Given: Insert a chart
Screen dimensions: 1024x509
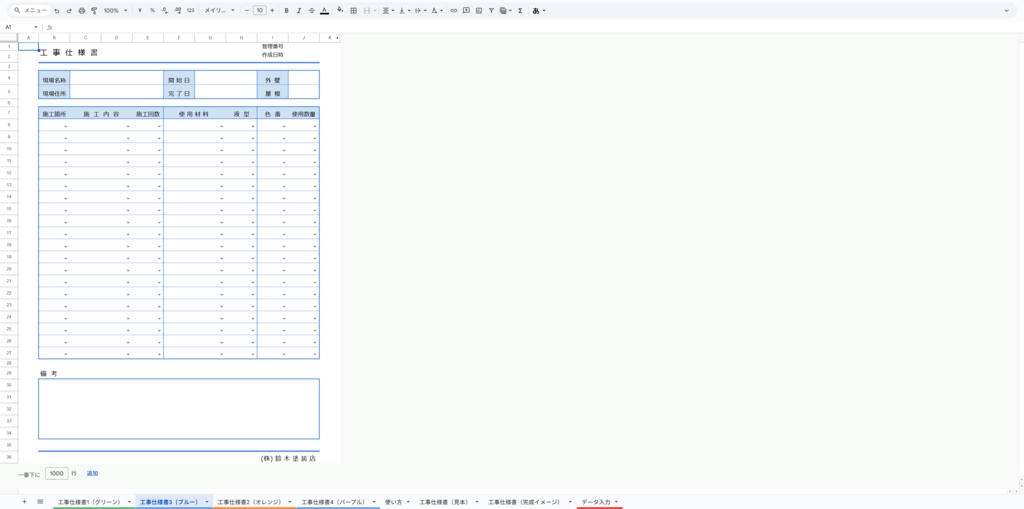Looking at the screenshot, I should tap(479, 10).
